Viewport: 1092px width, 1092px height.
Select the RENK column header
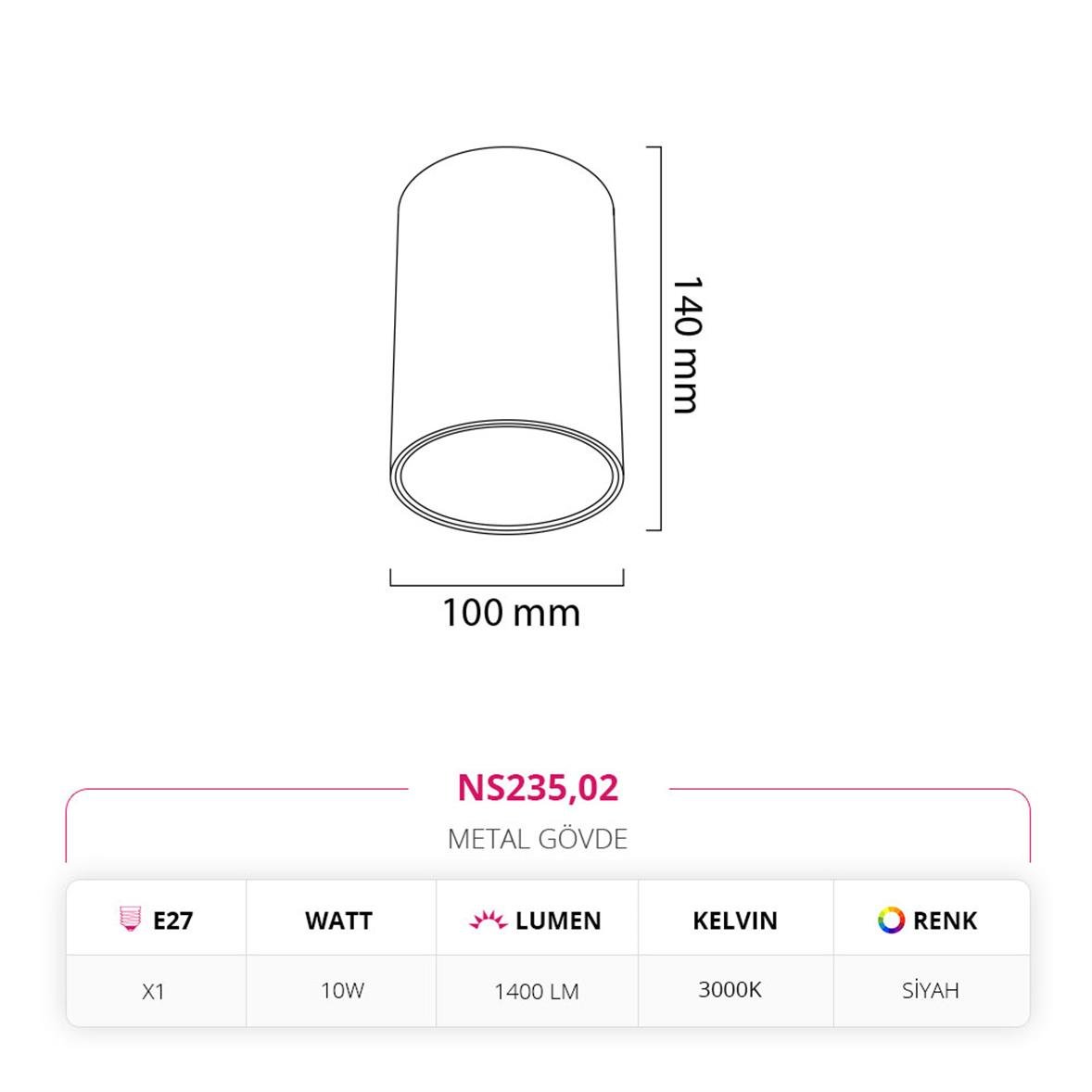tap(945, 921)
